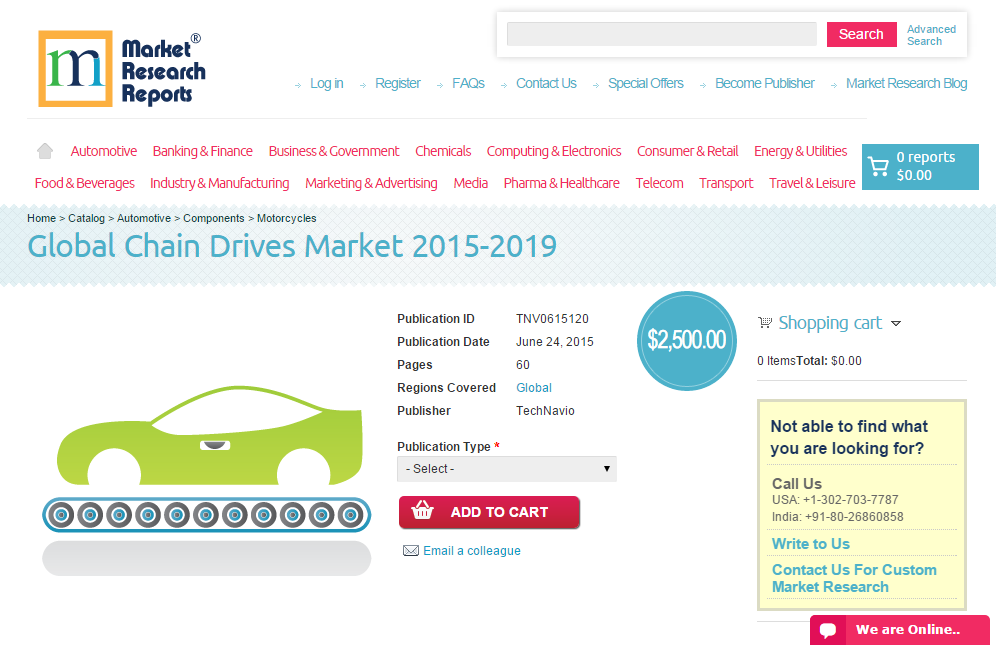Click the chat bubble icon on We are Online
Screen dimensions: 996x657
click(830, 630)
